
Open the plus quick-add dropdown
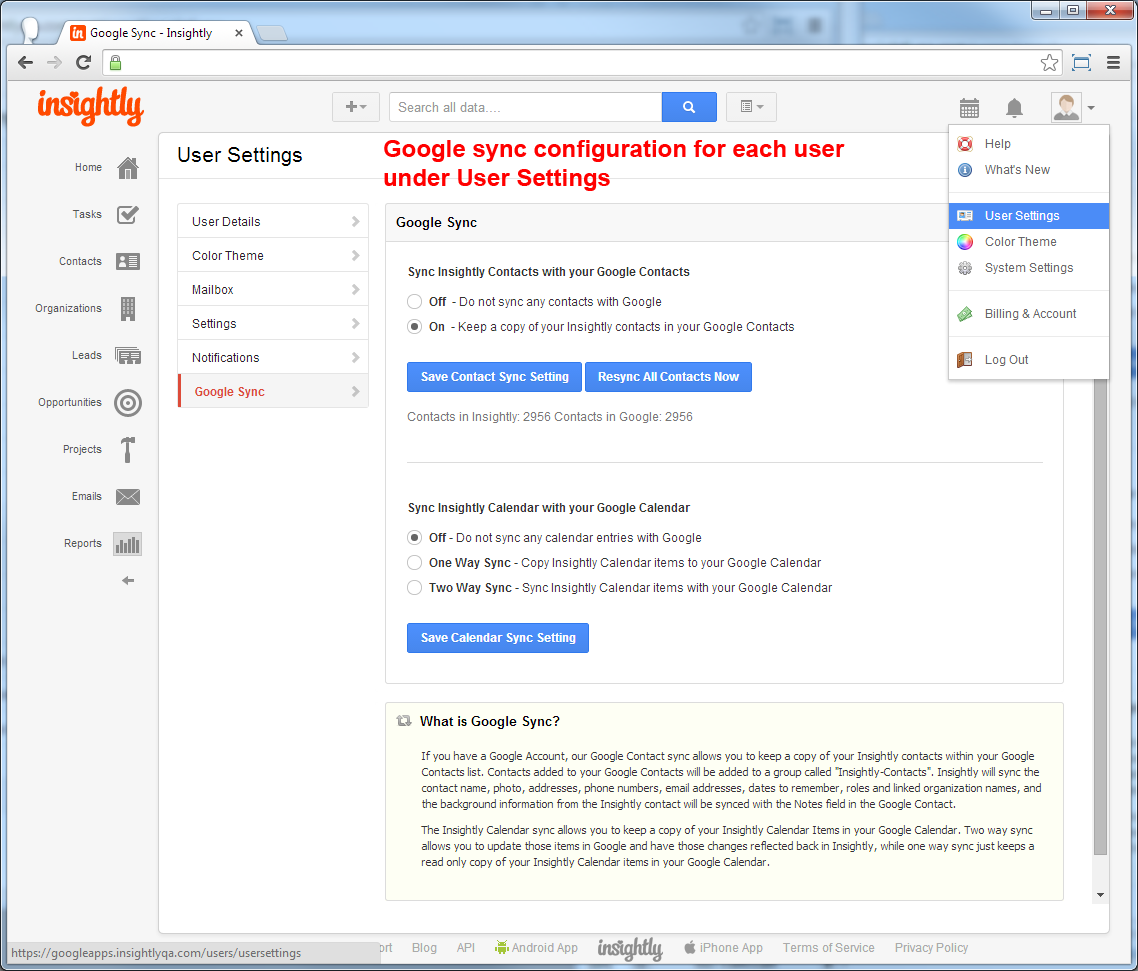pyautogui.click(x=356, y=107)
